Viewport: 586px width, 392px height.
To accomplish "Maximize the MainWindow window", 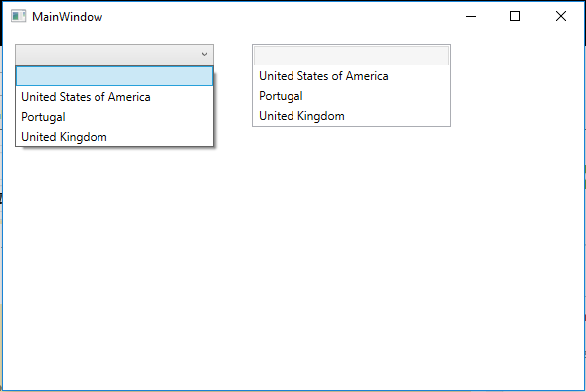I will pos(515,16).
